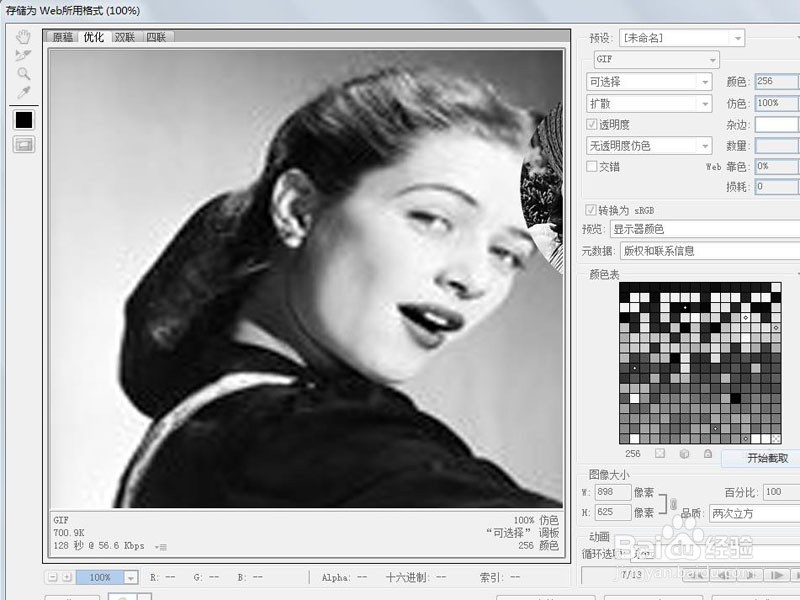This screenshot has height=600, width=800.
Task: Click the Web 靠色 field showing 0%
Action: coord(777,166)
